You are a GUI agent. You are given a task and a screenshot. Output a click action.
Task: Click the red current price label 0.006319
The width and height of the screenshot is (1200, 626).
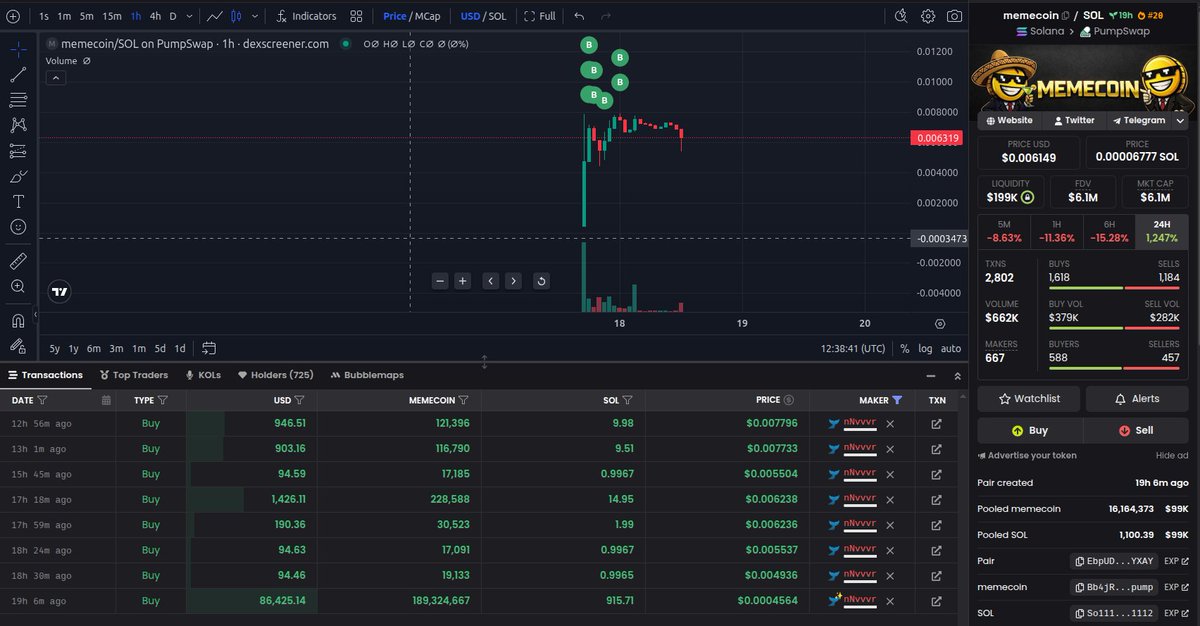[937, 138]
